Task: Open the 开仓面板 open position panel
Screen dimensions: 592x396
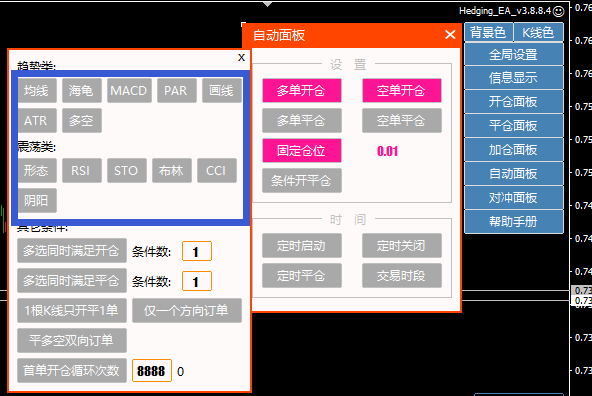Action: [x=514, y=102]
